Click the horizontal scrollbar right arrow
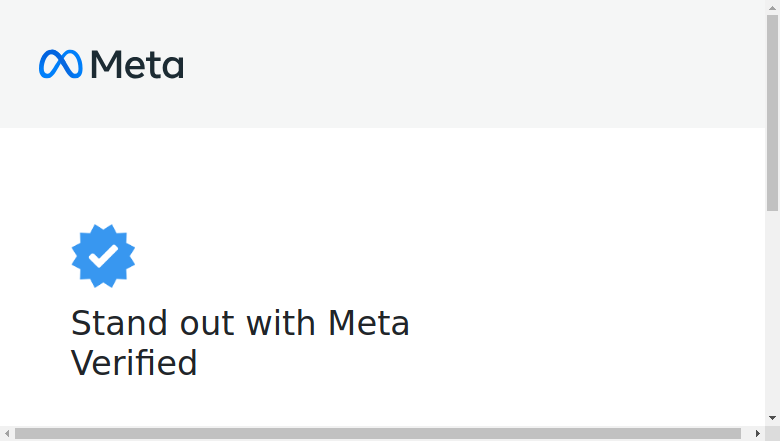Image resolution: width=780 pixels, height=441 pixels. click(758, 434)
